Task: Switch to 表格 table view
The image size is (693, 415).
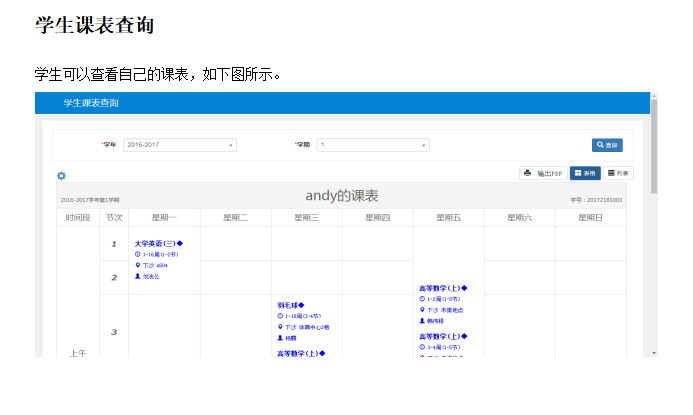Action: (585, 173)
